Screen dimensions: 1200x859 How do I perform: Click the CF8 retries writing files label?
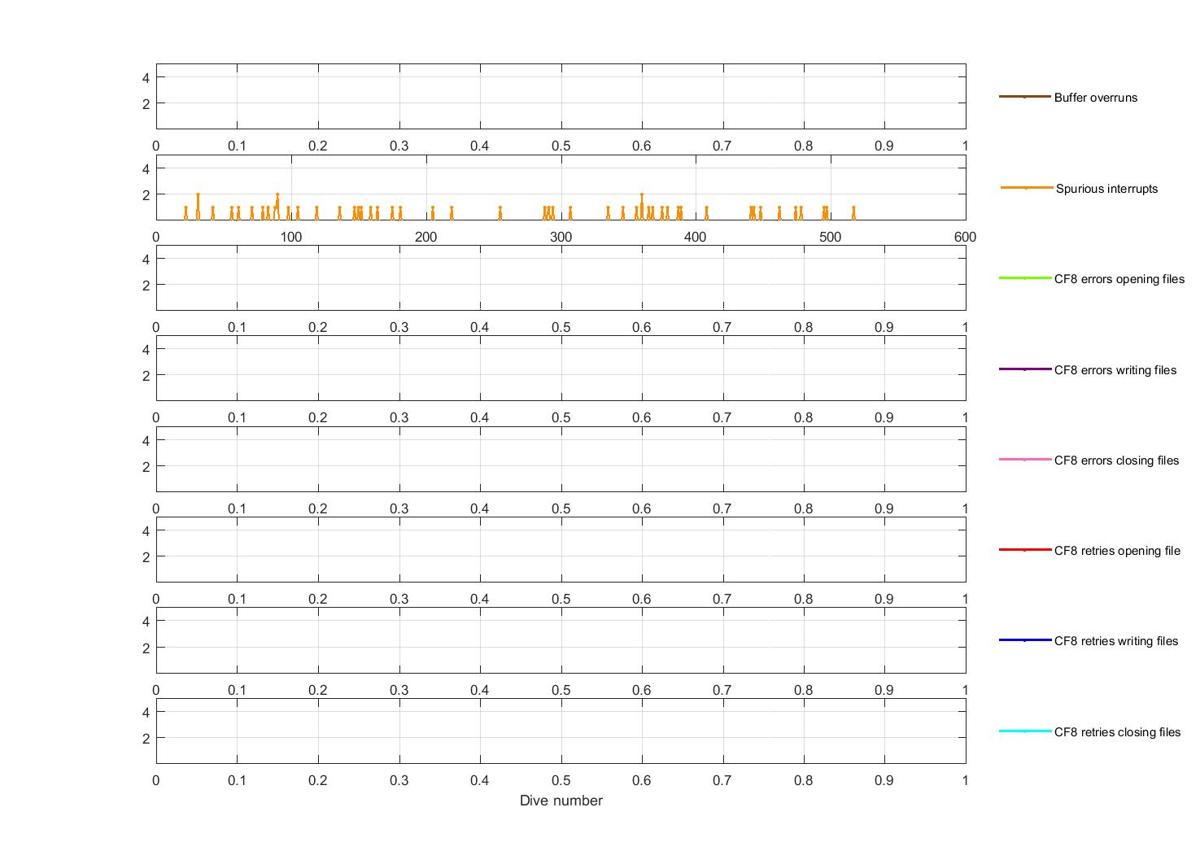pyautogui.click(x=1116, y=640)
